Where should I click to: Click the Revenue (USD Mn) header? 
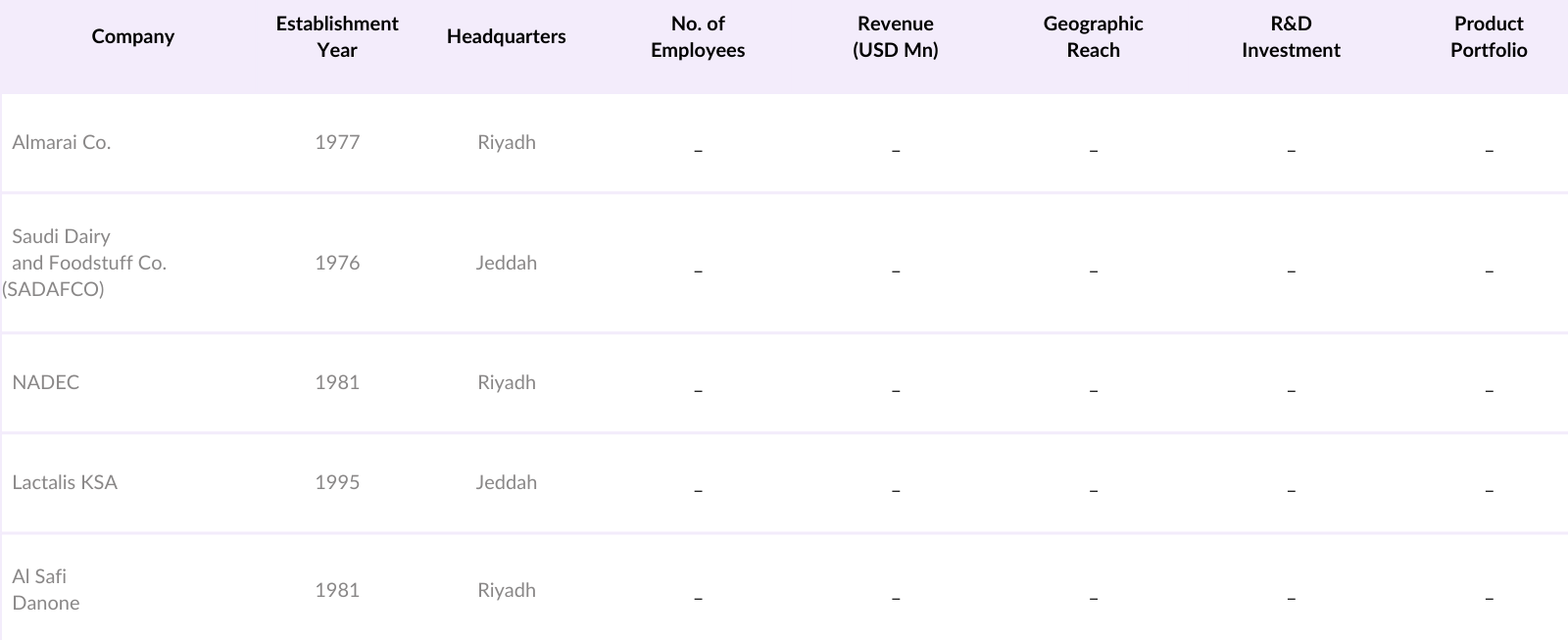pos(895,36)
